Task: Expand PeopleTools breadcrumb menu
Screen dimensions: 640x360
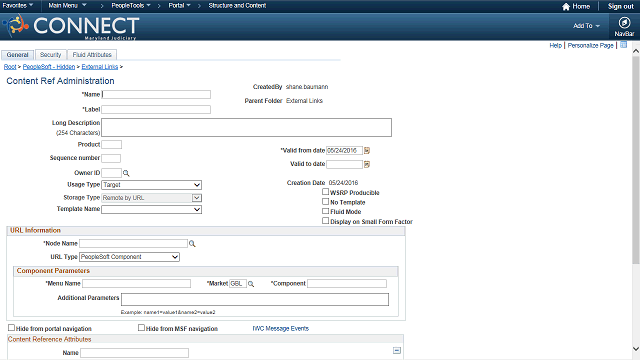Action: coord(131,6)
